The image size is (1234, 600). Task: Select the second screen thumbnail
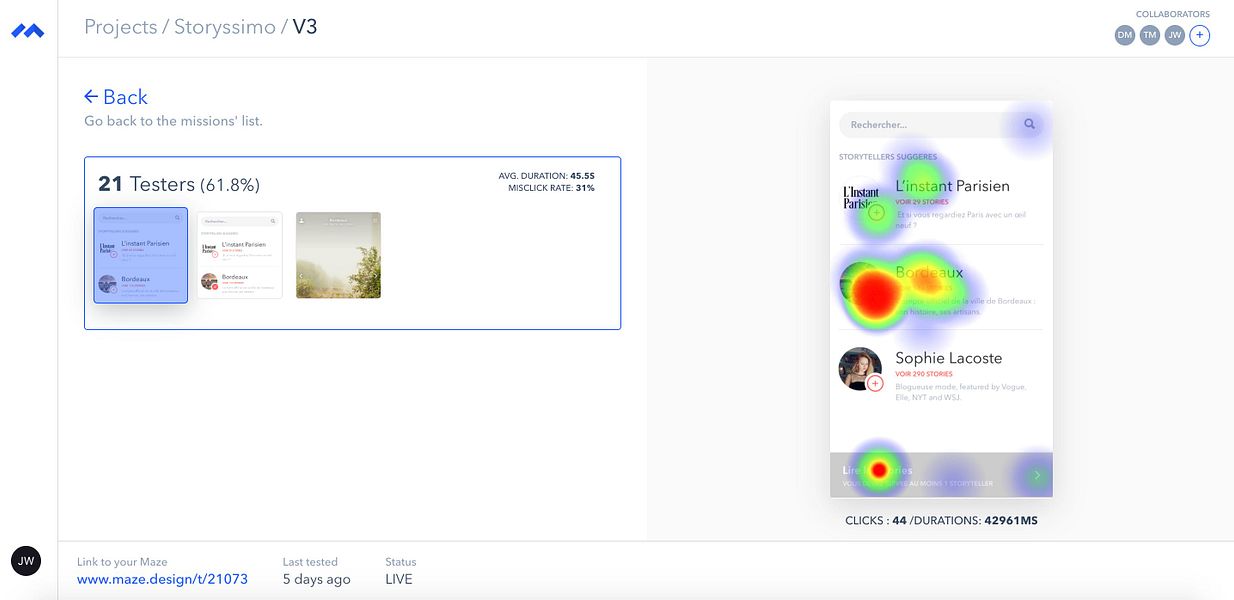[240, 255]
